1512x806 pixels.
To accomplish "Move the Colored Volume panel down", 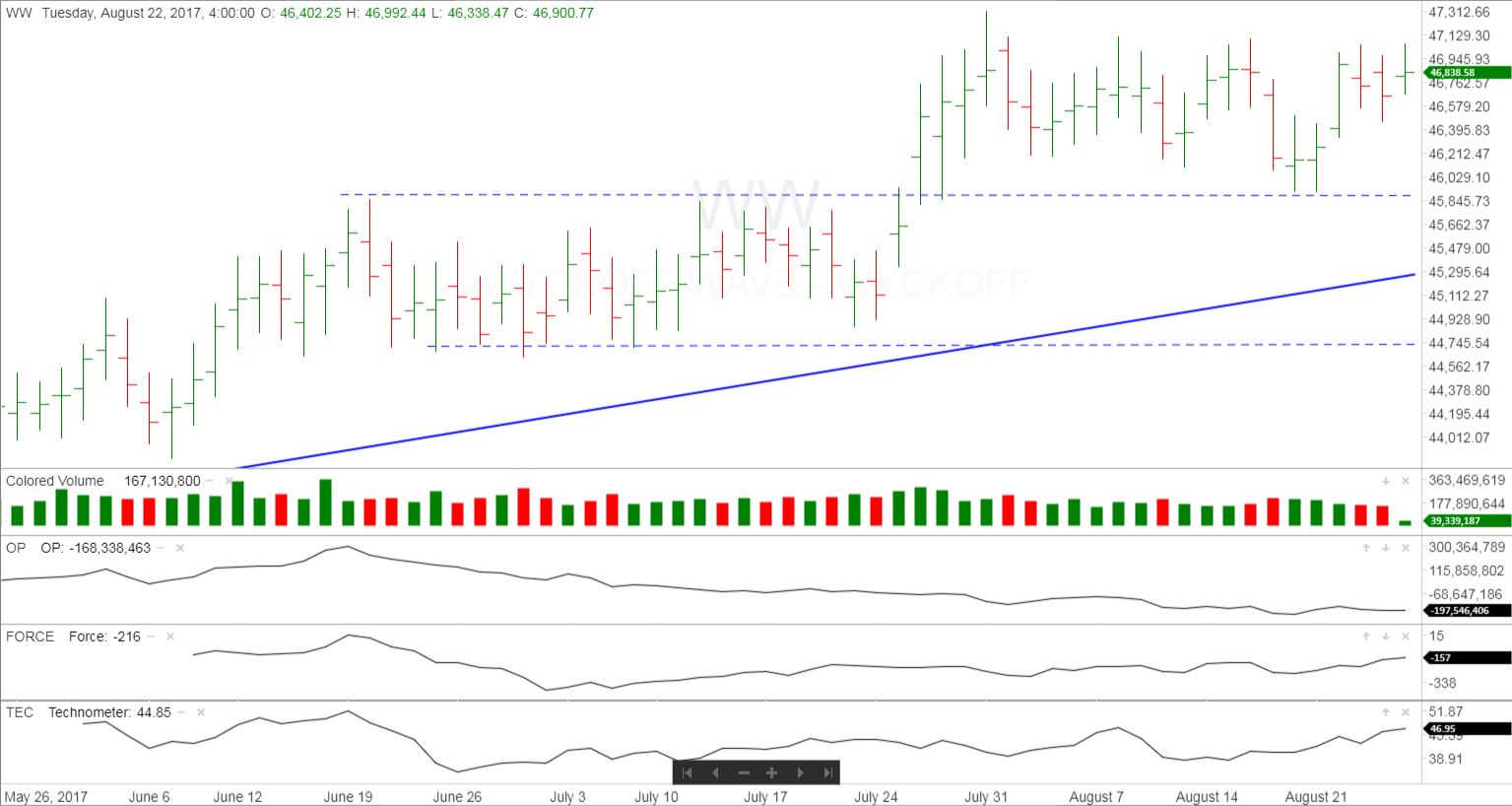I will pos(1386,481).
